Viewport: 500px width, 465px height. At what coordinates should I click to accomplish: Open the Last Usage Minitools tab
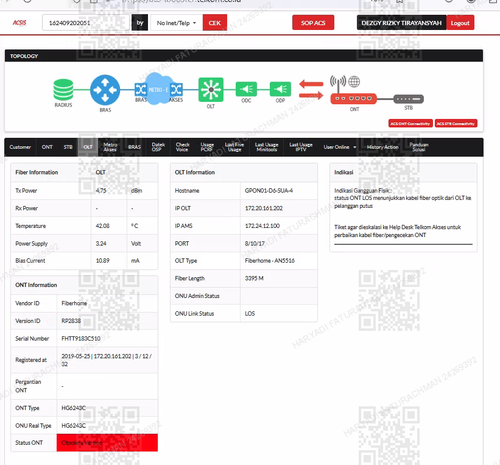coord(266,147)
